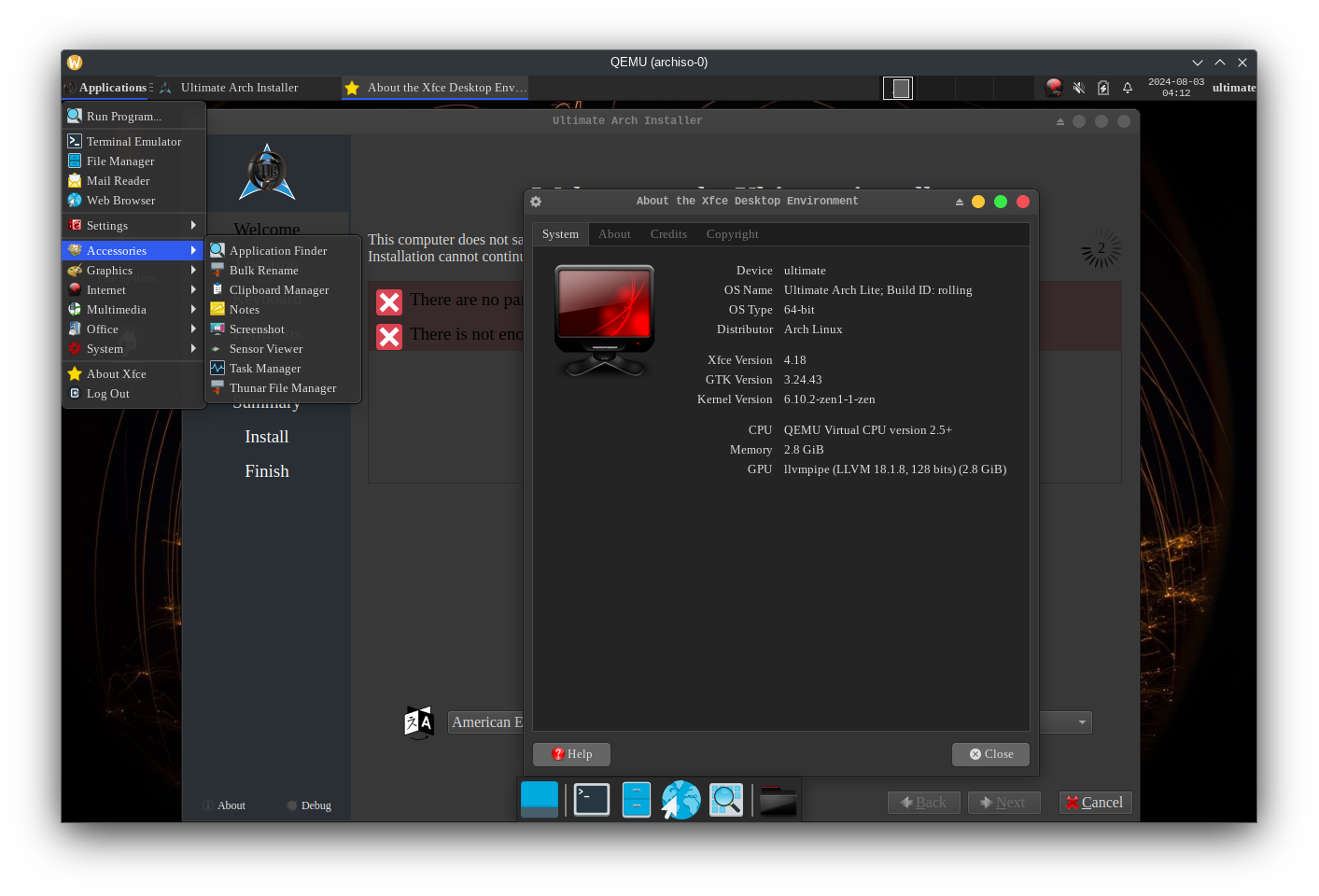Switch to the Copyright tab

coord(732,234)
